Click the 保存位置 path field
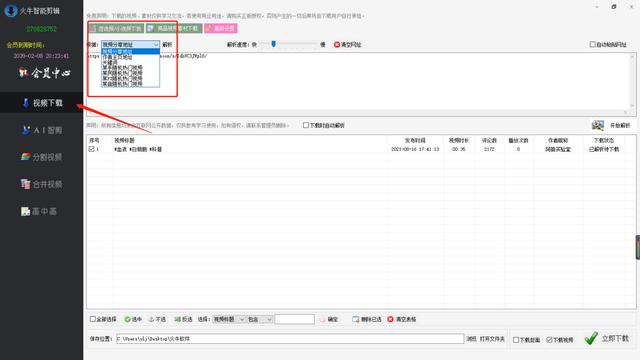640x360 pixels. (x=290, y=339)
